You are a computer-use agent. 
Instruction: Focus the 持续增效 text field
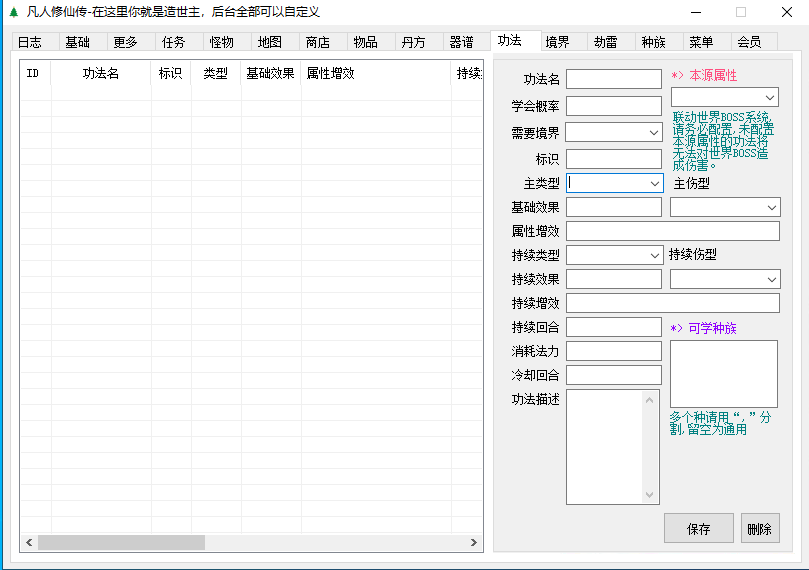673,303
